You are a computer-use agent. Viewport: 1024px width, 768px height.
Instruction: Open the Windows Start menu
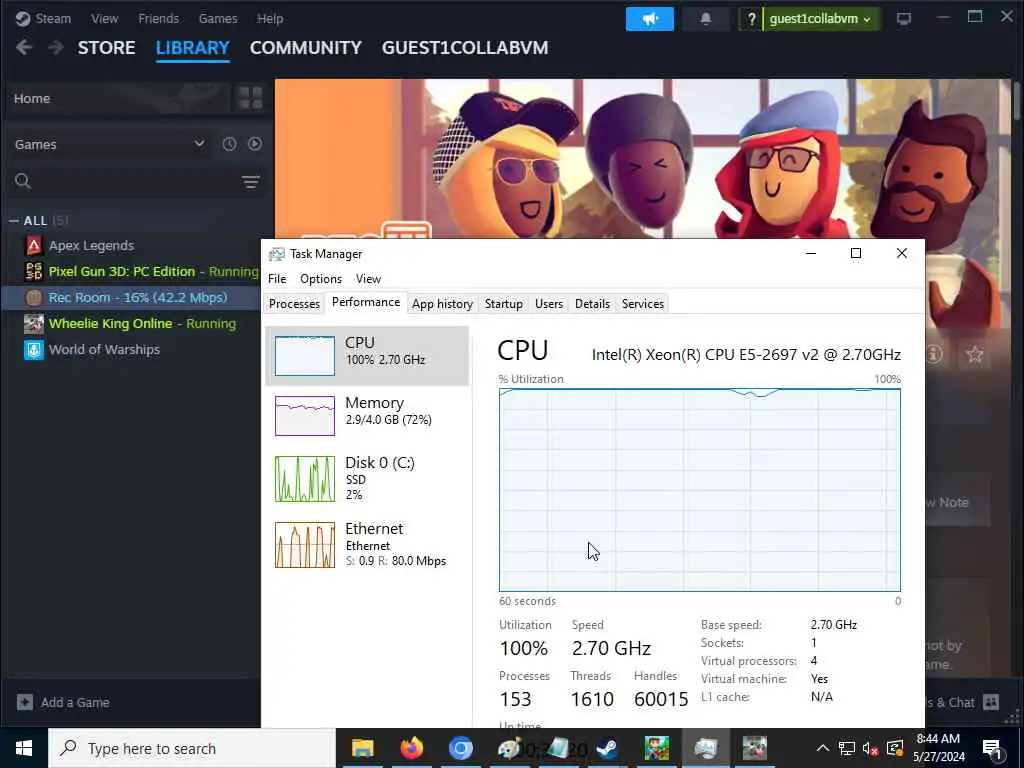24,748
